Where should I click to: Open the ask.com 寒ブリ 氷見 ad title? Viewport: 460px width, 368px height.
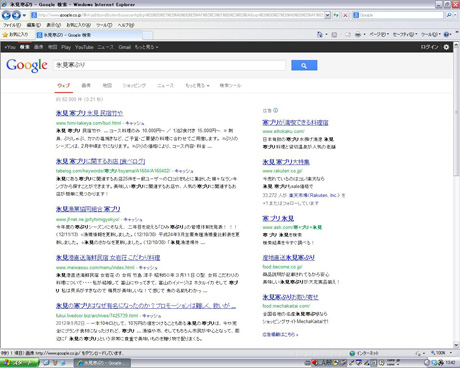(278, 218)
